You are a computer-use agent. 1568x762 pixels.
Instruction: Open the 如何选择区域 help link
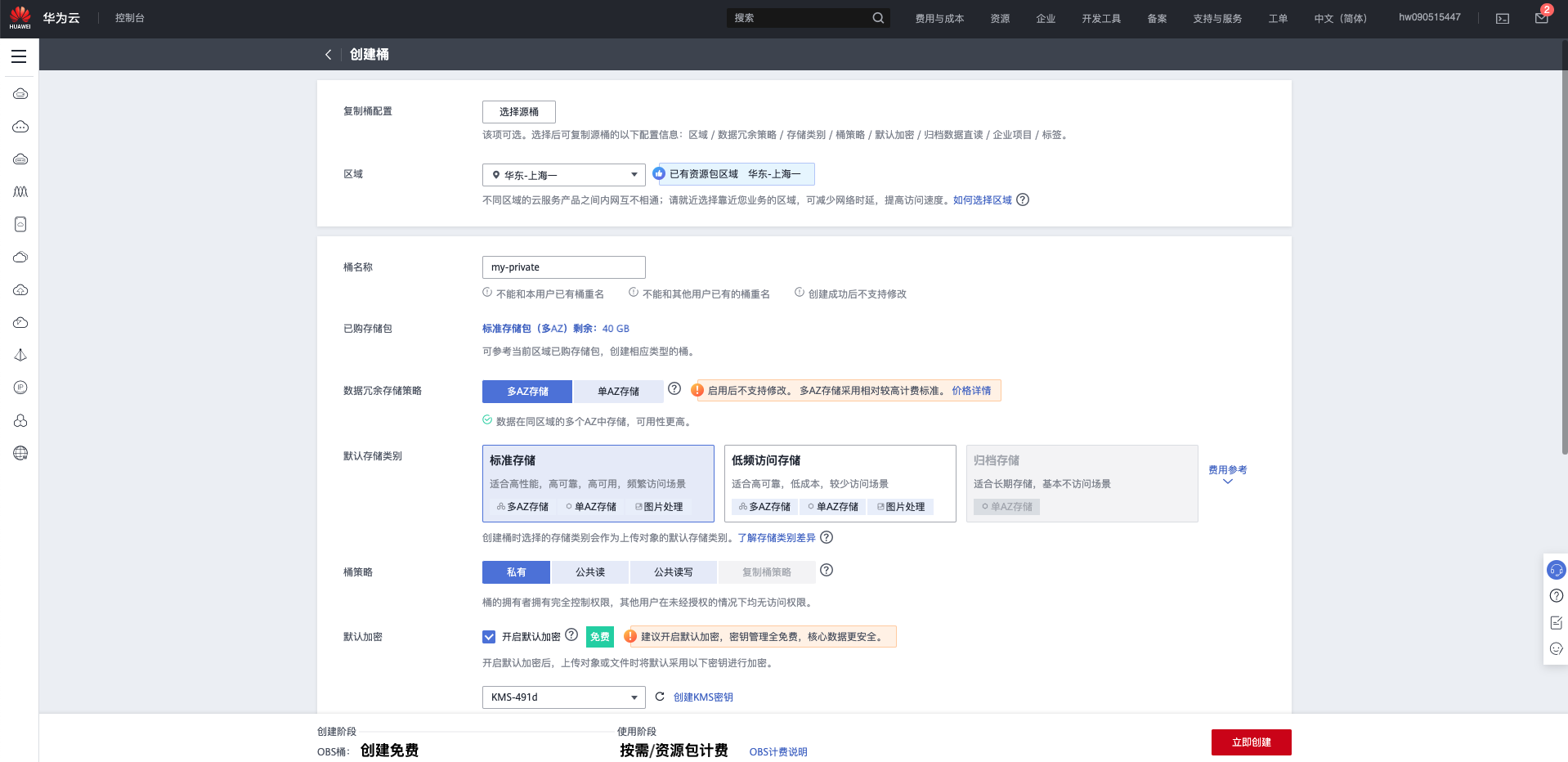point(982,199)
